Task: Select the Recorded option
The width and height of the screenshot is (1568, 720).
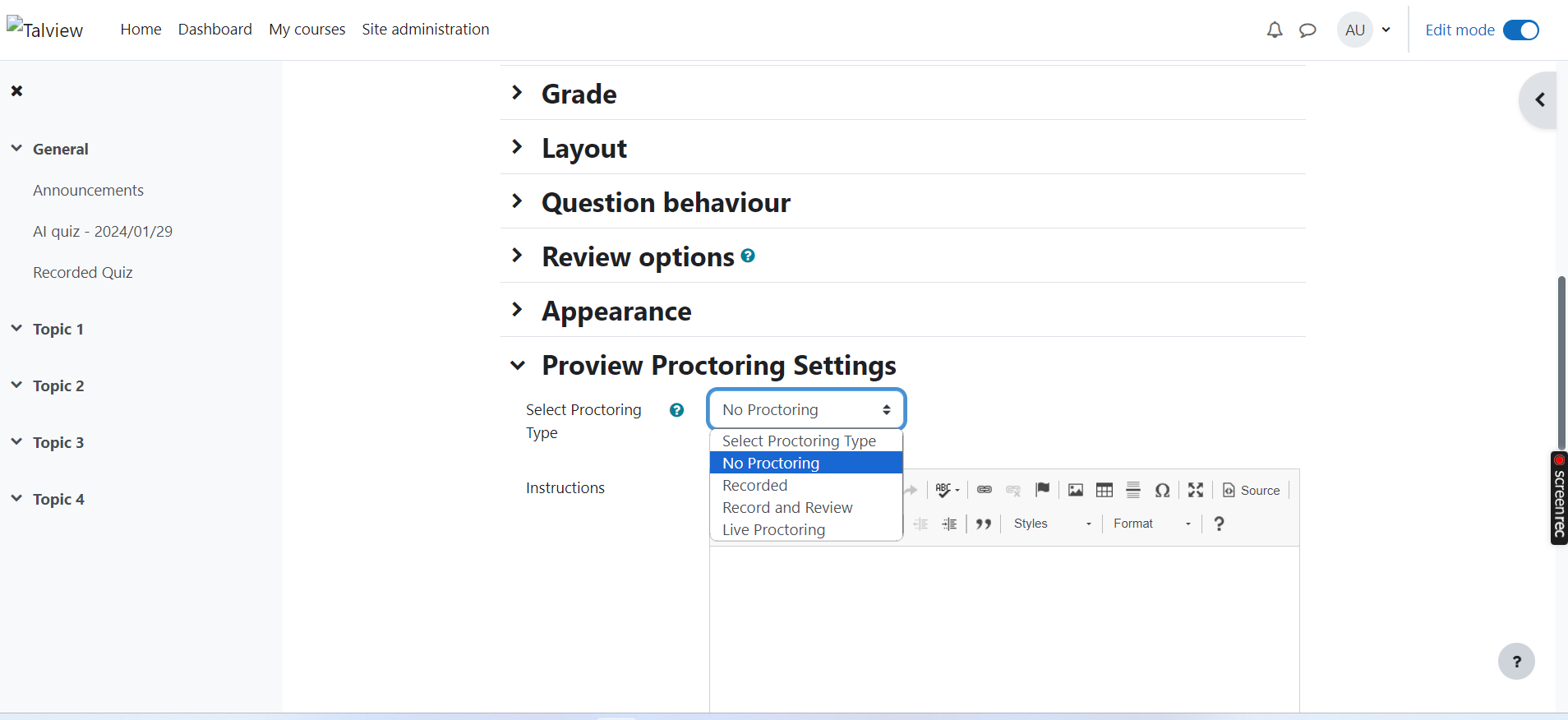Action: pos(806,485)
